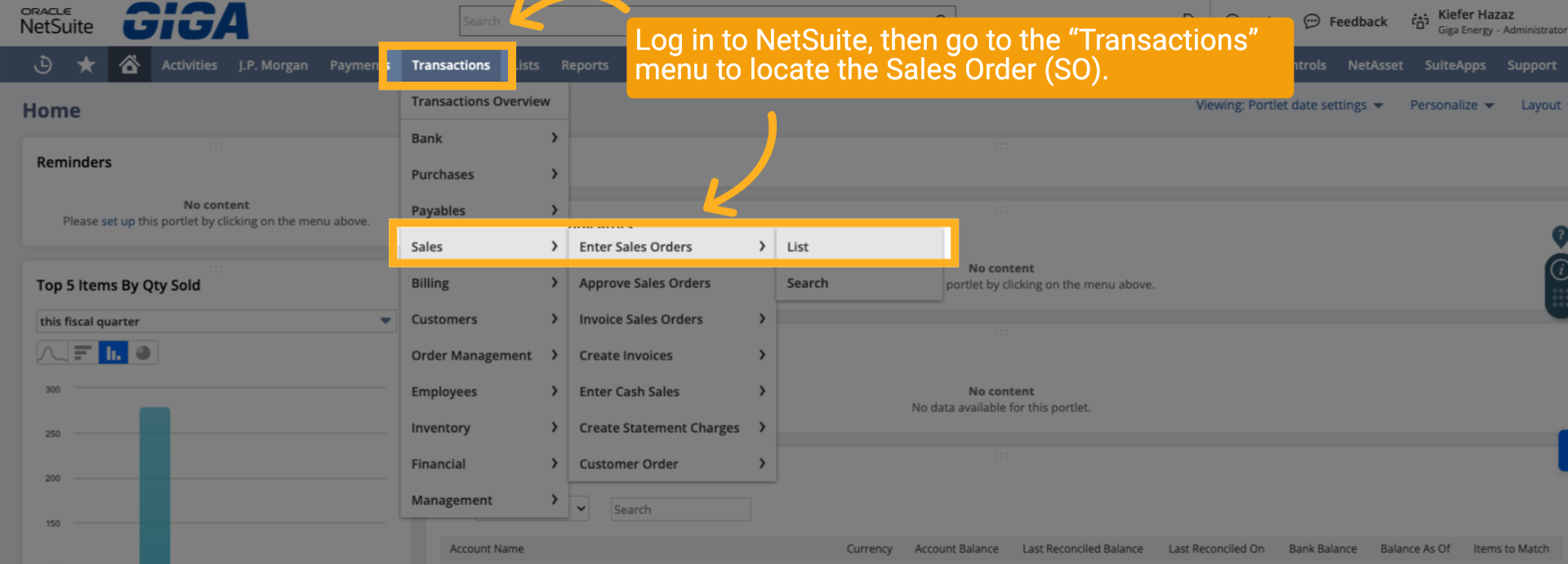
Task: Click the Feedback speech bubble icon
Action: (1312, 21)
